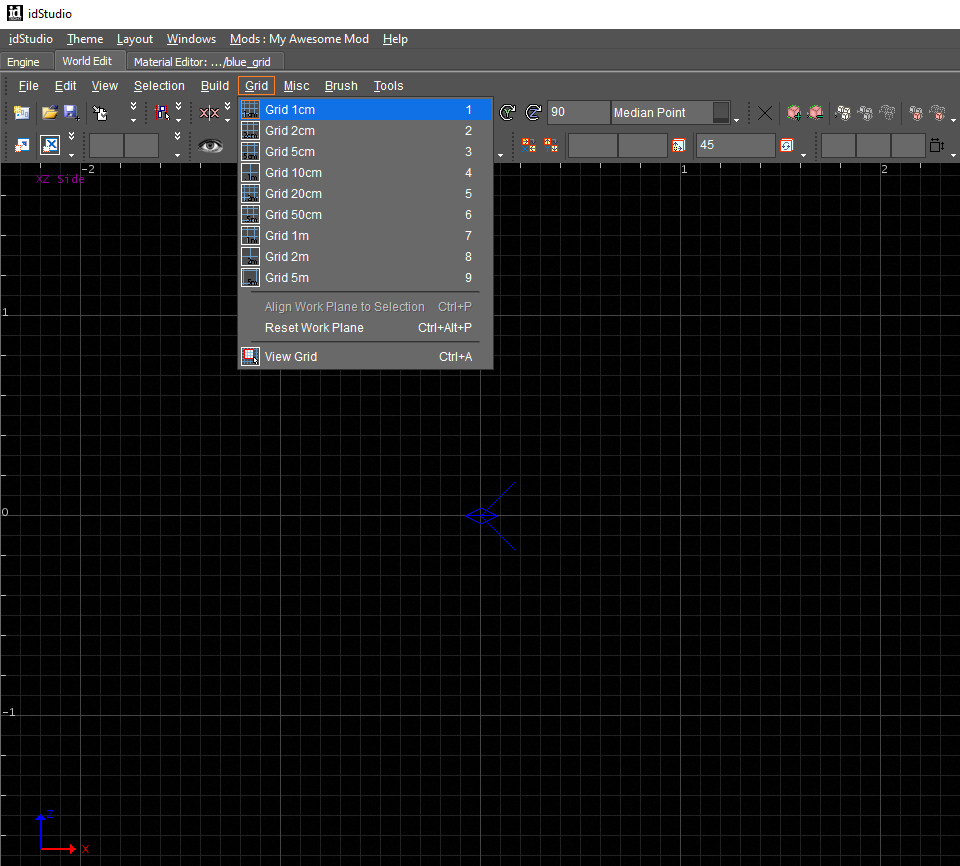
Task: Set grid size to Grid 2m
Action: [x=366, y=257]
